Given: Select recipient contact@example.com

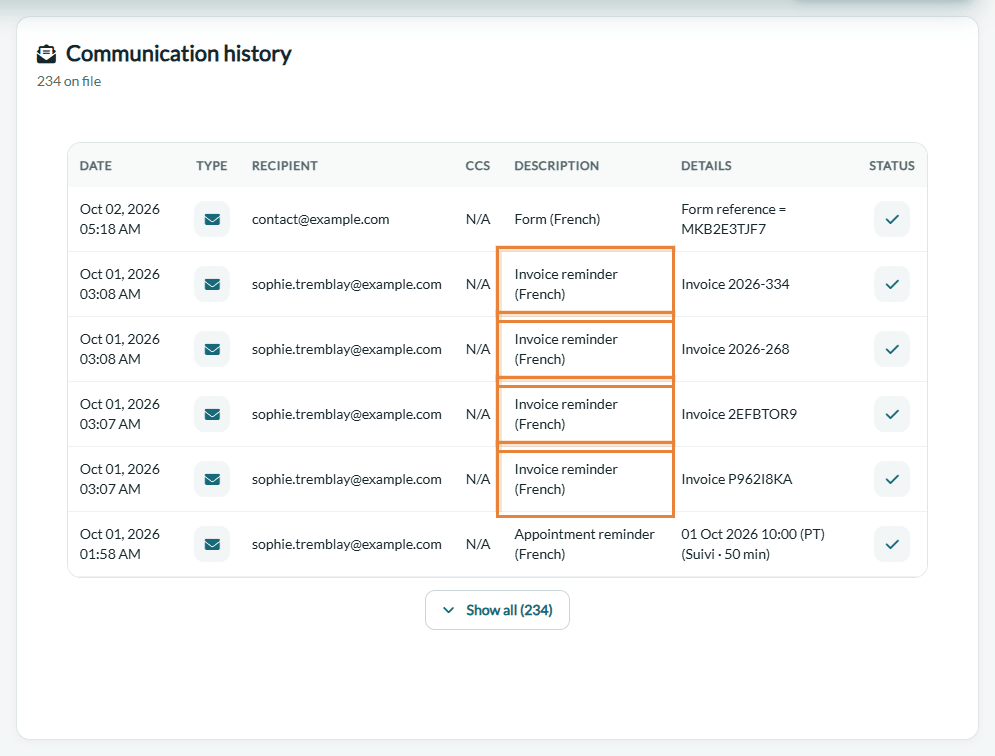Looking at the screenshot, I should tap(320, 219).
